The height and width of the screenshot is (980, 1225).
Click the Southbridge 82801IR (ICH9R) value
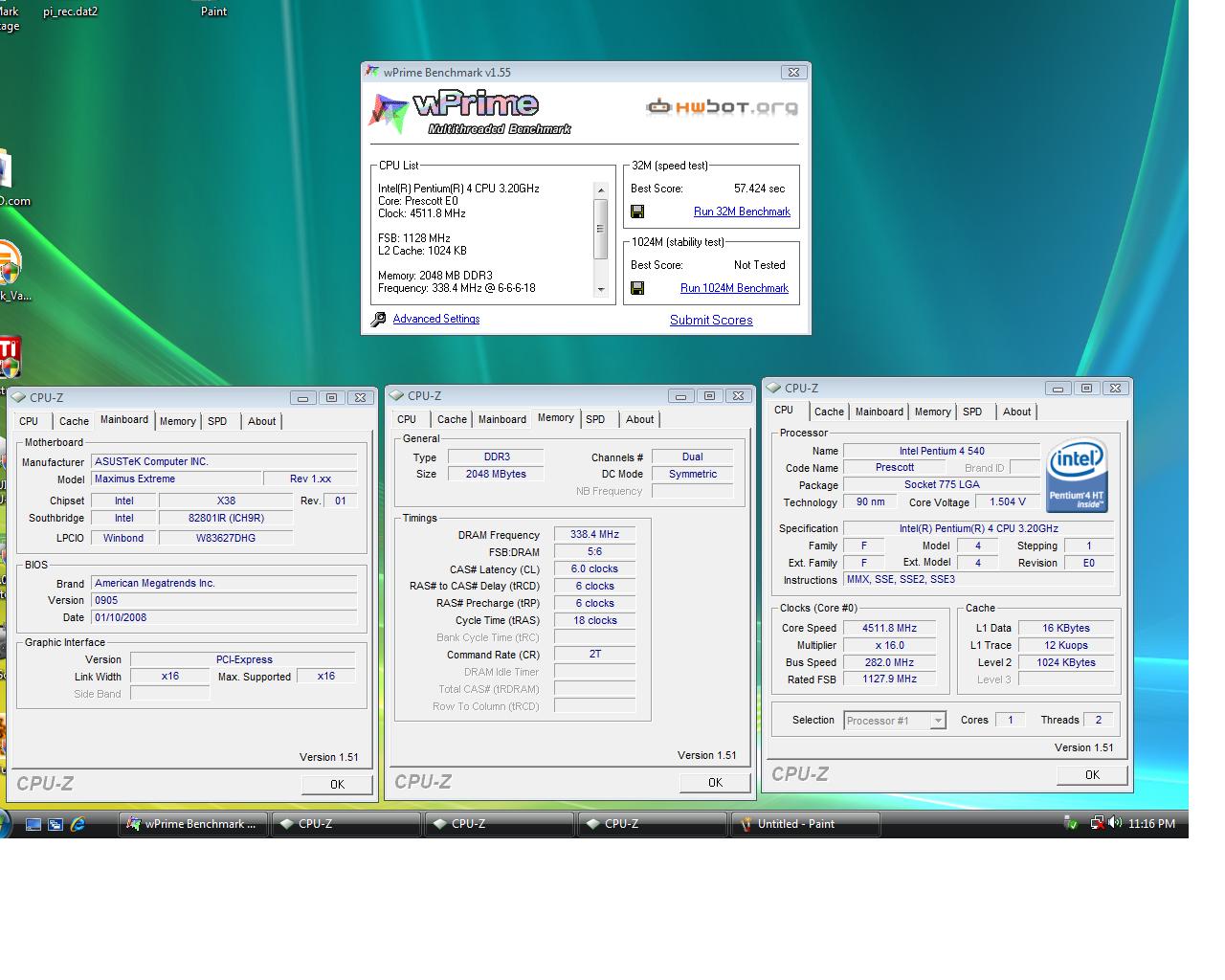pyautogui.click(x=226, y=518)
